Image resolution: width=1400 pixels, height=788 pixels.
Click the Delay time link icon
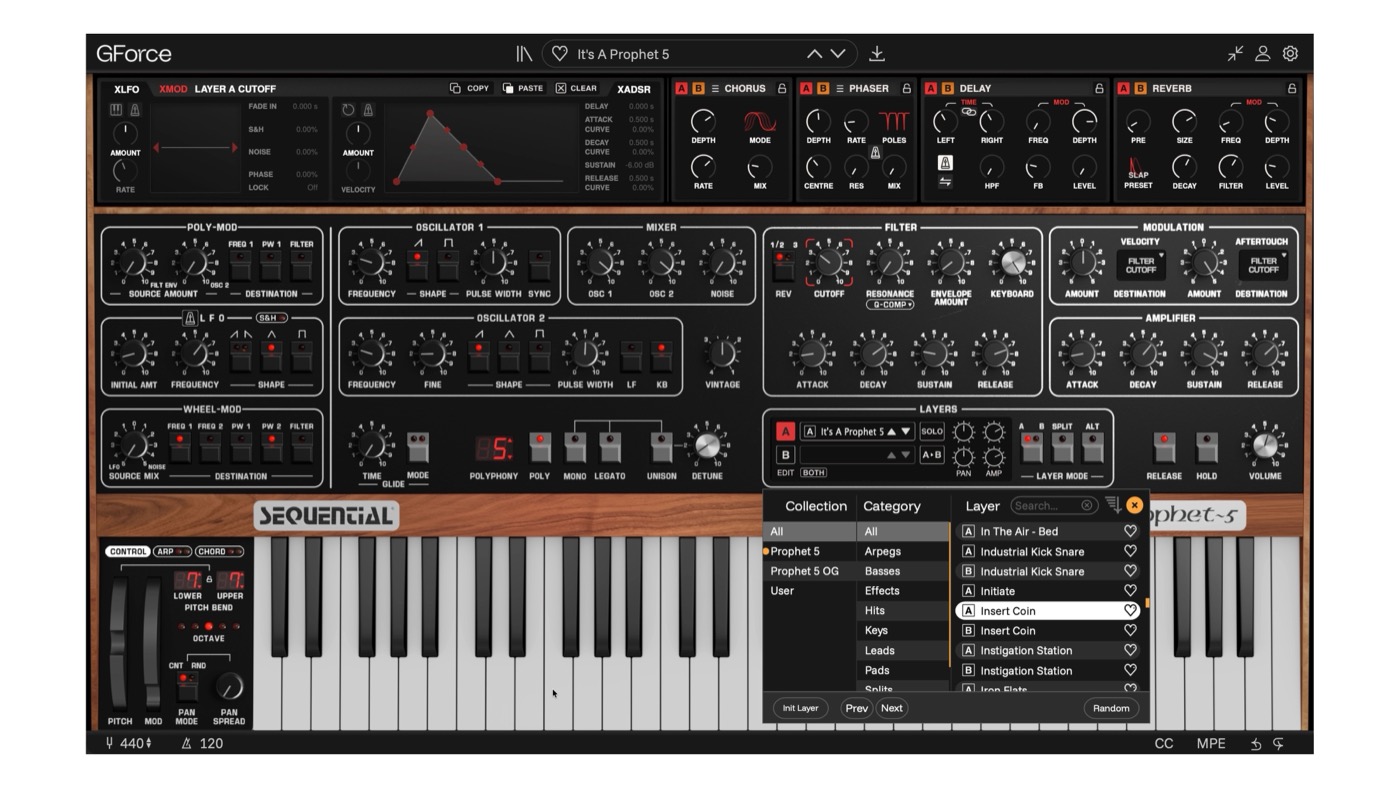[x=968, y=111]
